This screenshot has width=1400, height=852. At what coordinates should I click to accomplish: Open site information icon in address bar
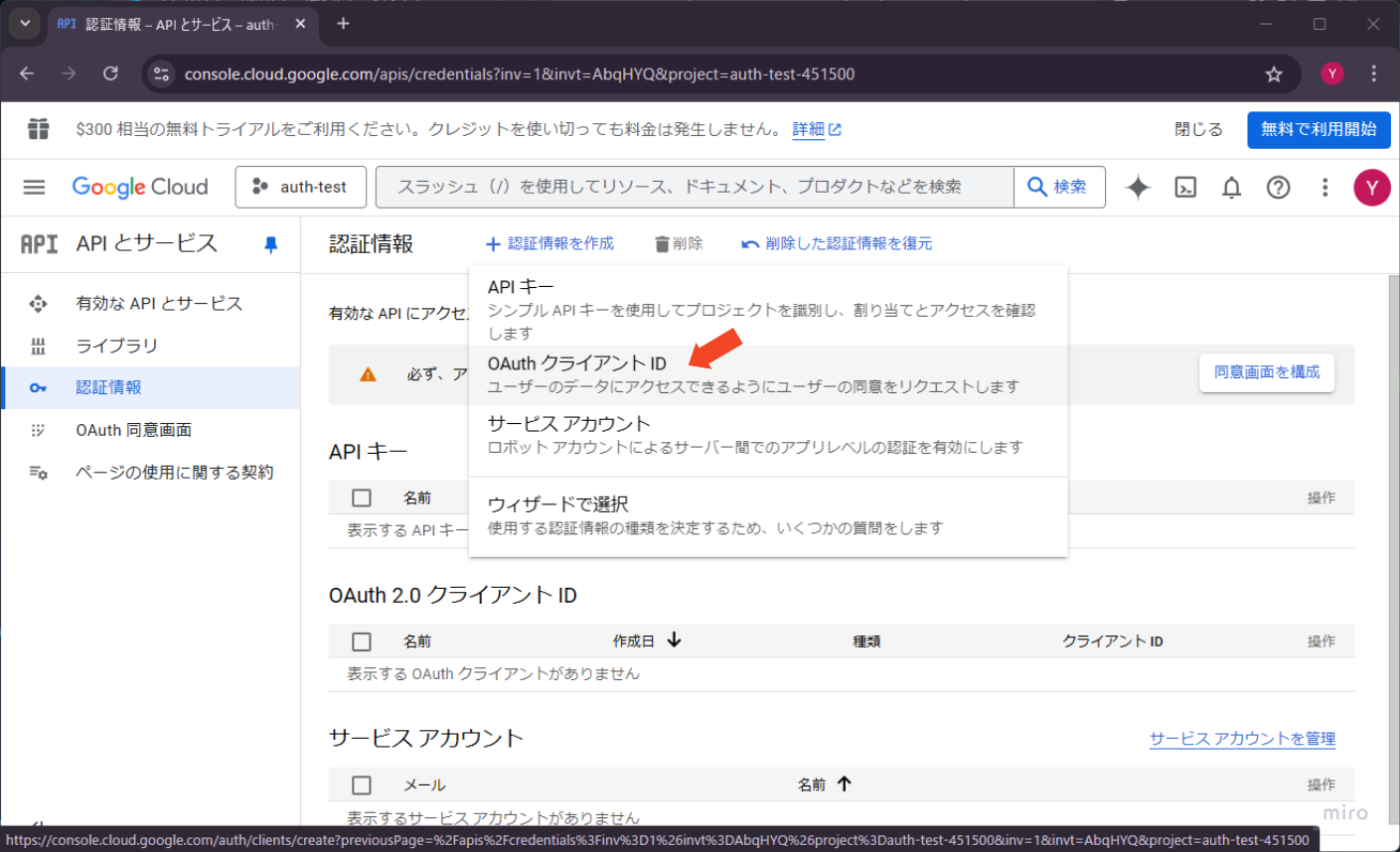163,74
